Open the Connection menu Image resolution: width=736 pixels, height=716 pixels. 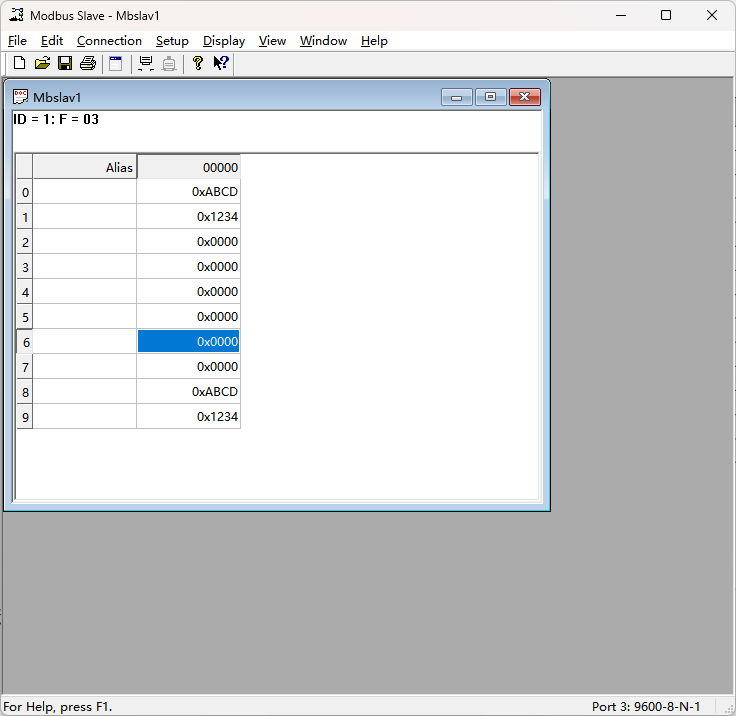click(109, 41)
